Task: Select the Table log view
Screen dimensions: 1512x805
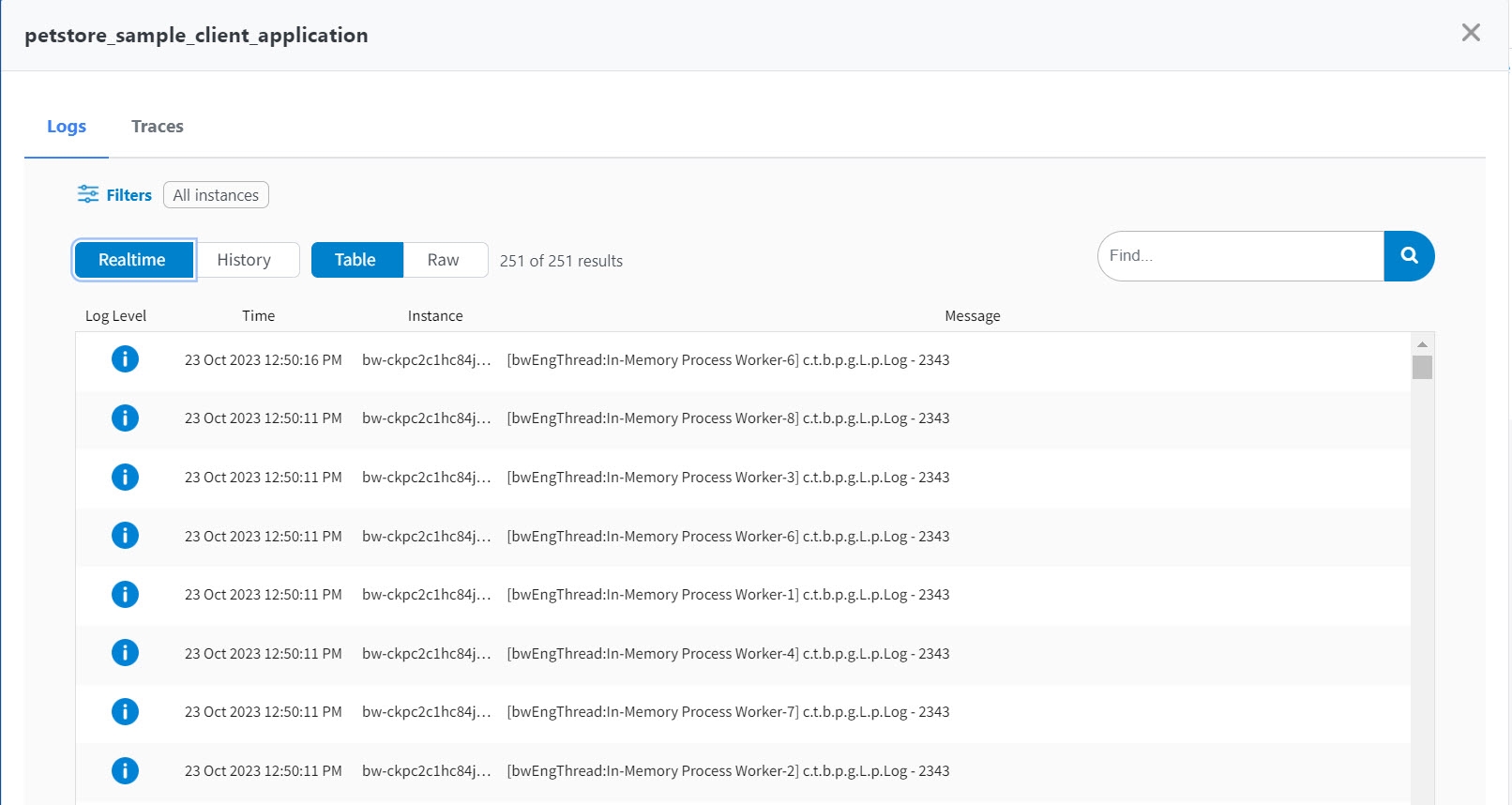Action: 355,260
